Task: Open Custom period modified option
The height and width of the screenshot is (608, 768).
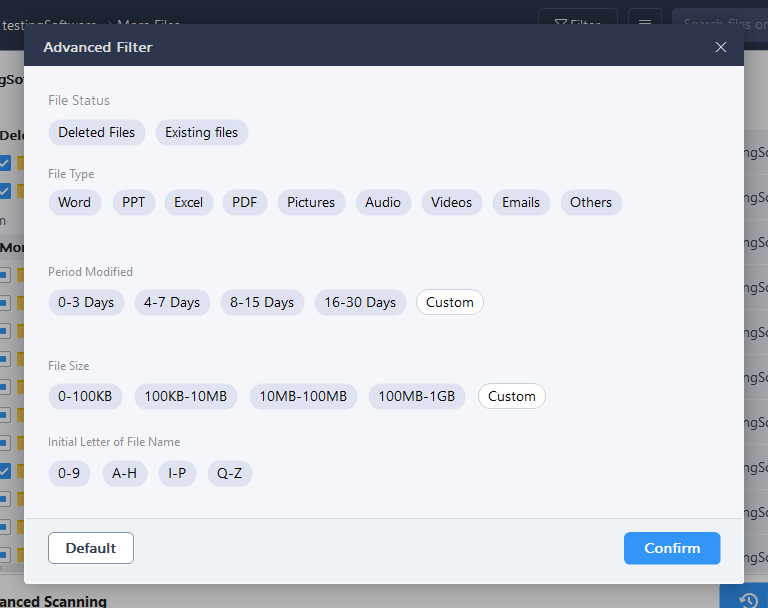Action: coord(450,302)
